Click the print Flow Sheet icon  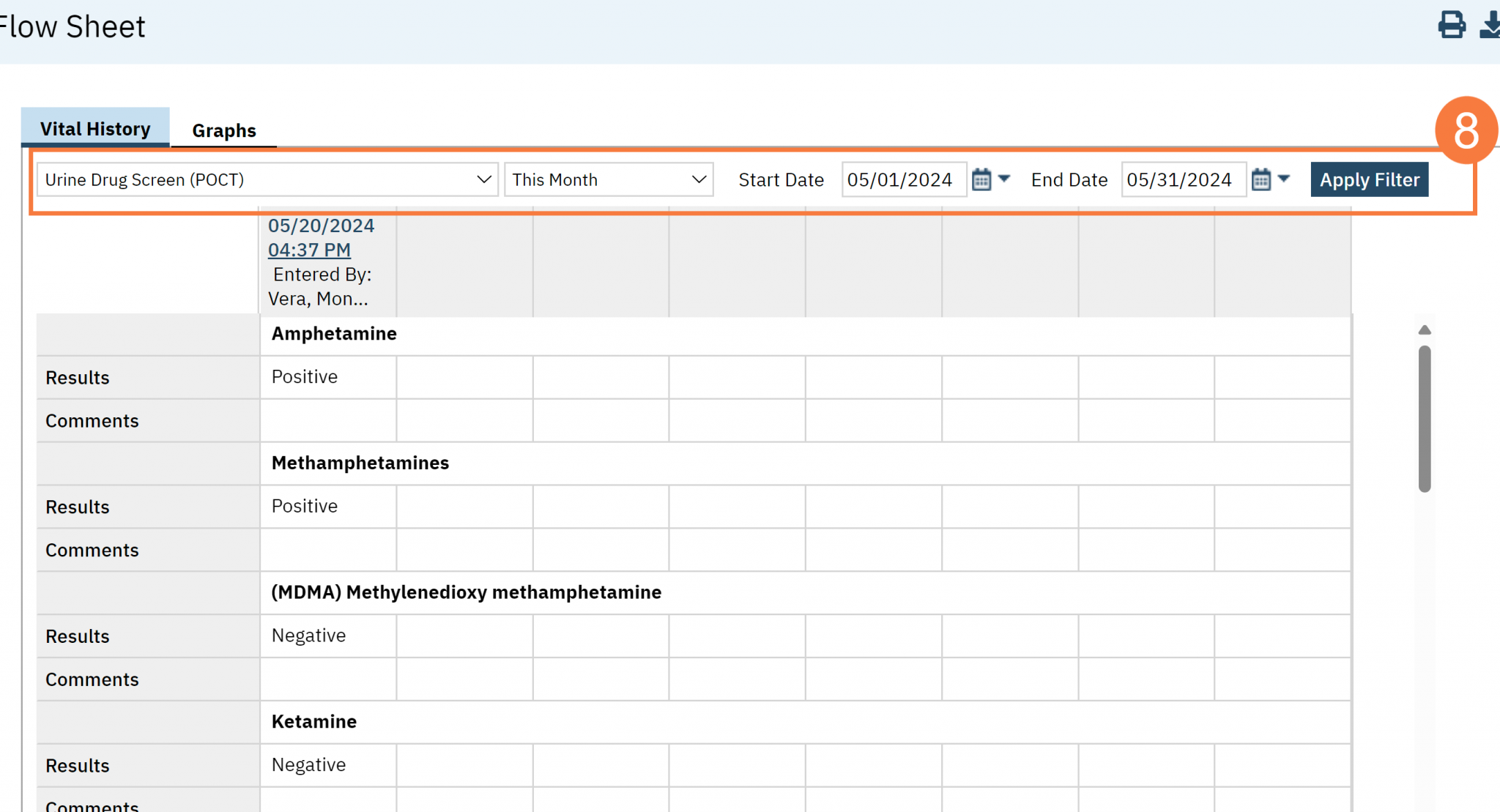(x=1452, y=25)
